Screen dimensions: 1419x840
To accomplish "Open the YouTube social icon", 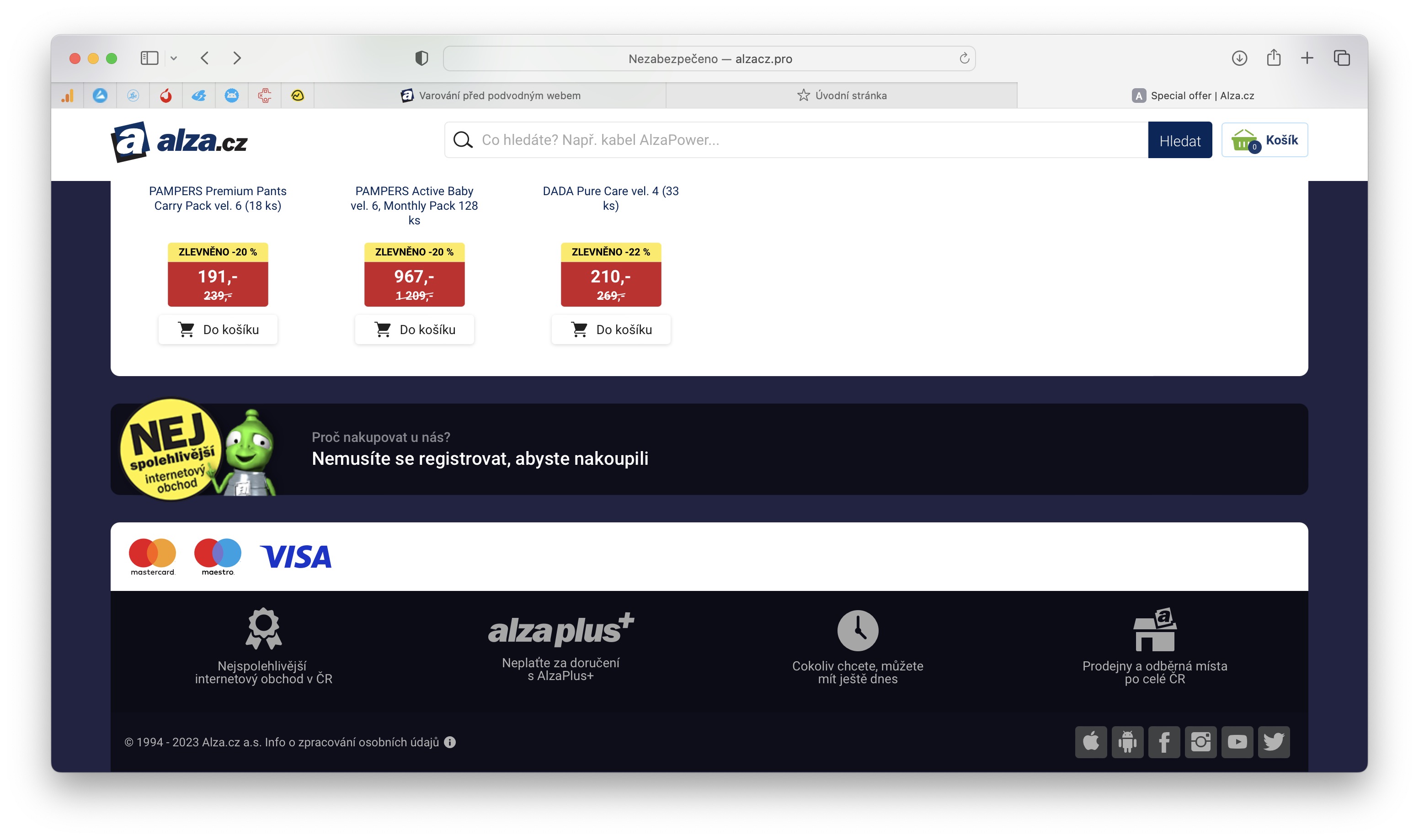I will (1237, 741).
